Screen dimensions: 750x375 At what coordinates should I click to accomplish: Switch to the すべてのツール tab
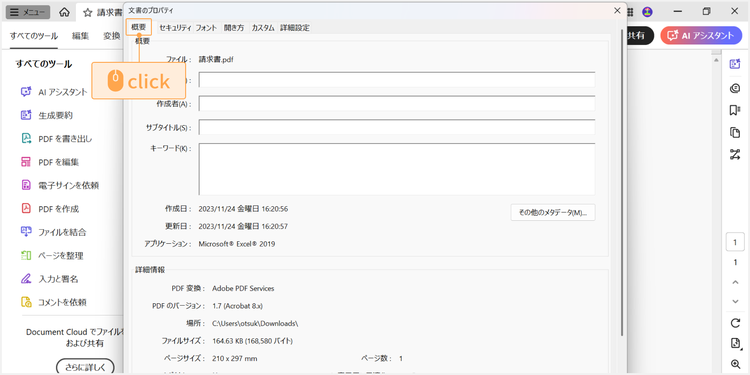click(x=33, y=36)
